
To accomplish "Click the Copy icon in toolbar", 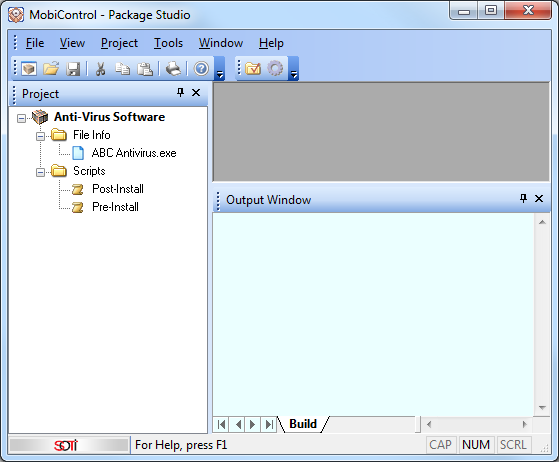I will pos(123,68).
